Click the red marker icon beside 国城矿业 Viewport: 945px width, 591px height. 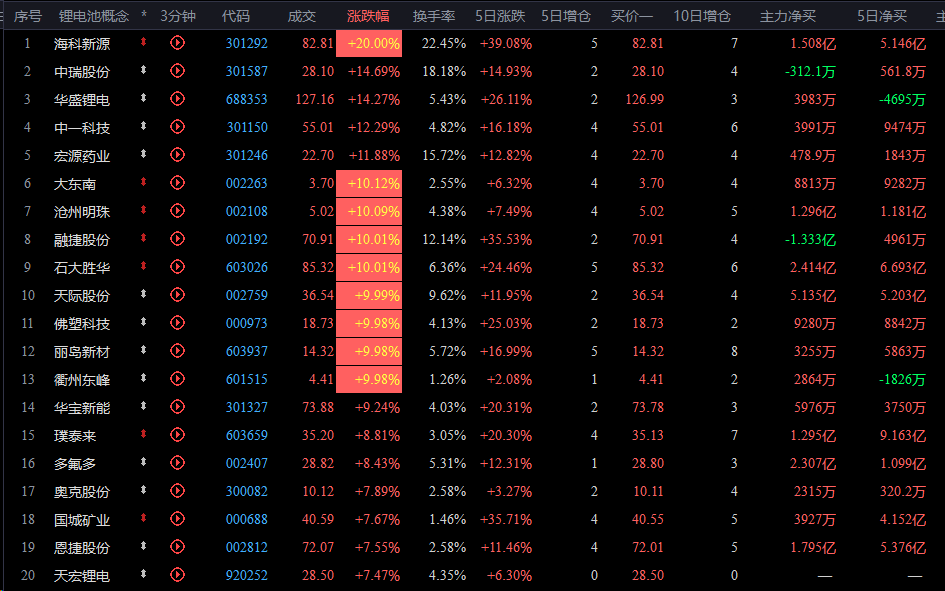[144, 519]
